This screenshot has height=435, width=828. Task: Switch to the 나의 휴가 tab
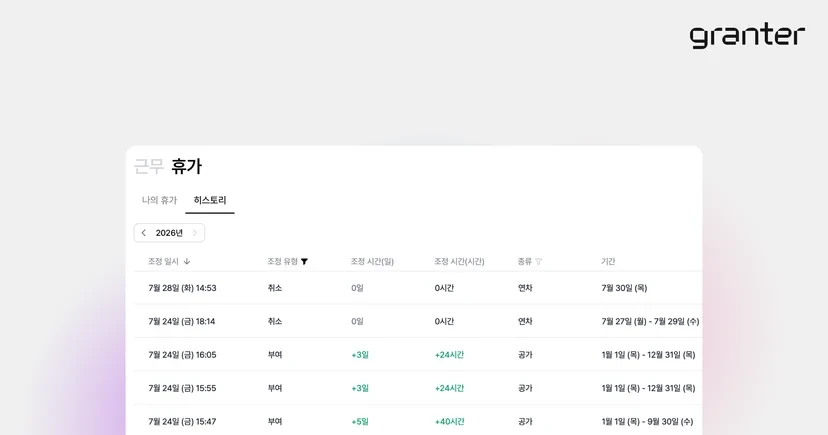click(x=159, y=200)
